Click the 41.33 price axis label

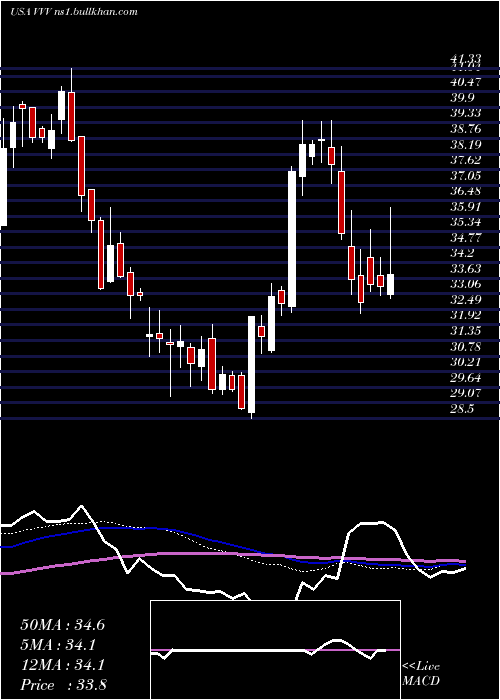(466, 58)
